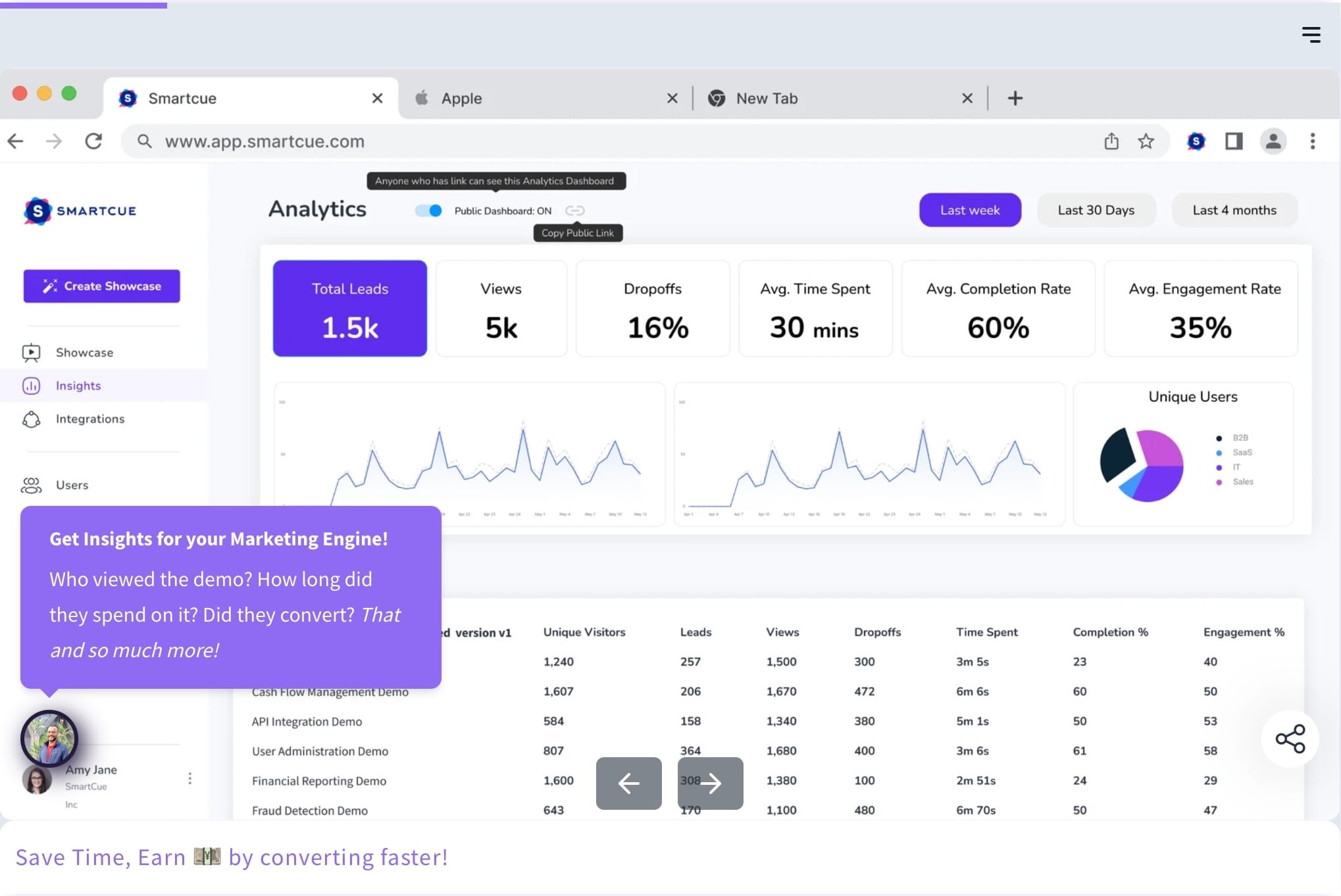Open the share icon at bottom right
Image resolution: width=1341 pixels, height=896 pixels.
(x=1290, y=738)
